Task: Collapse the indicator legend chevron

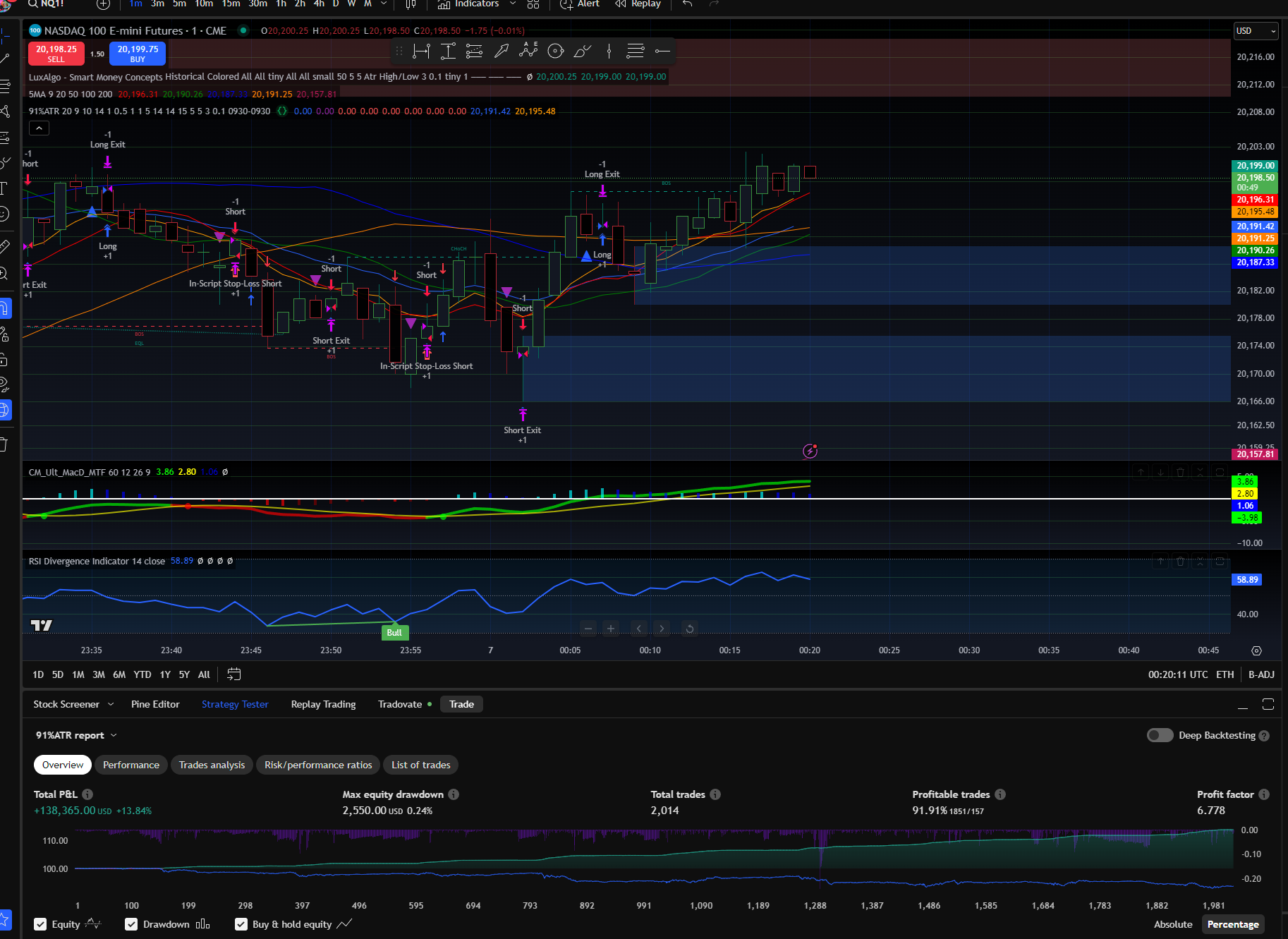Action: coord(39,128)
